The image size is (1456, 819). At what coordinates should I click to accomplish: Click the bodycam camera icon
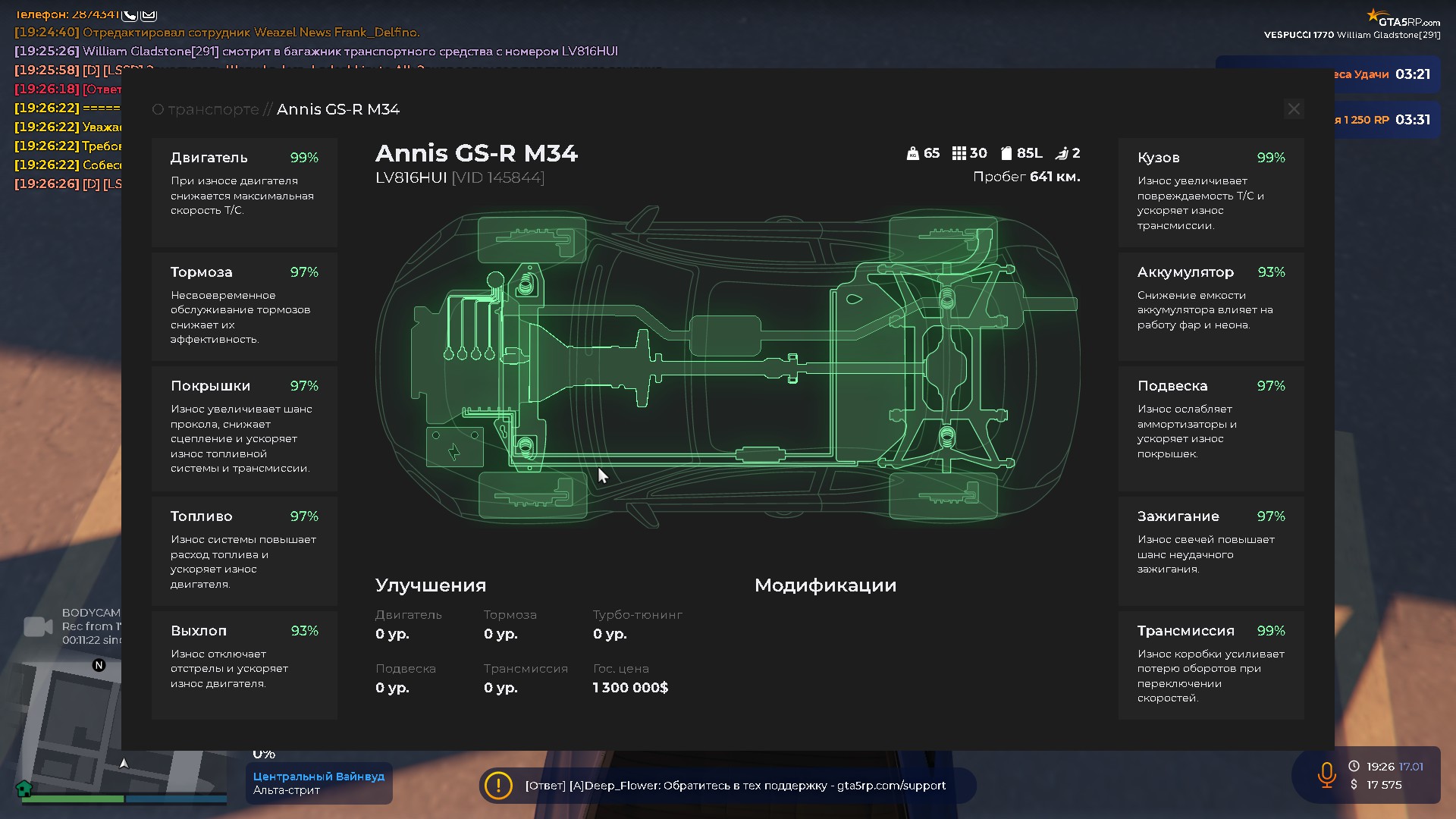(x=38, y=626)
